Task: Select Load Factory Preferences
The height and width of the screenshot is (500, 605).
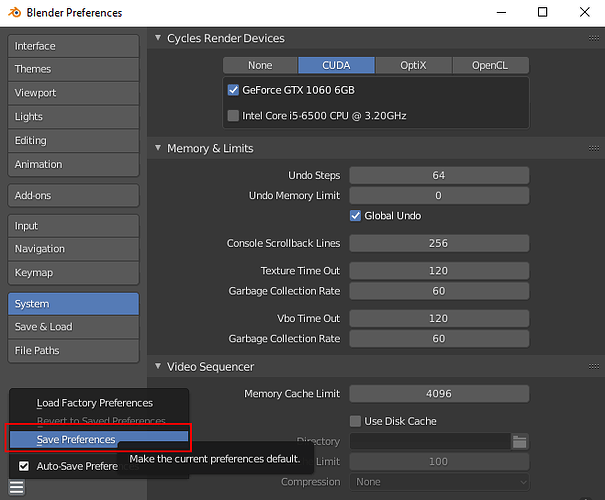Action: pyautogui.click(x=95, y=403)
